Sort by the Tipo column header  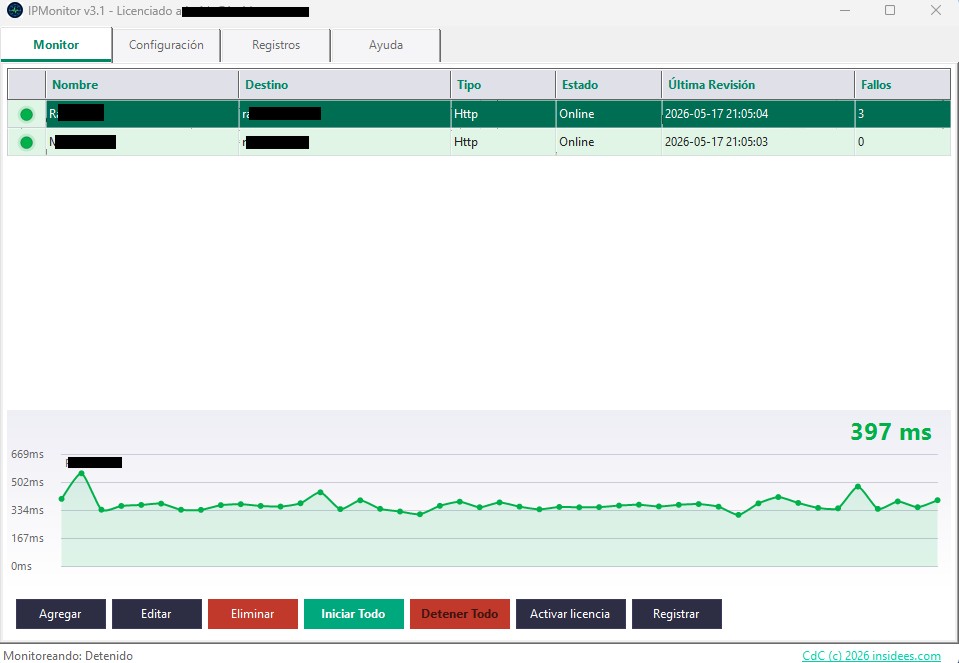(x=503, y=84)
